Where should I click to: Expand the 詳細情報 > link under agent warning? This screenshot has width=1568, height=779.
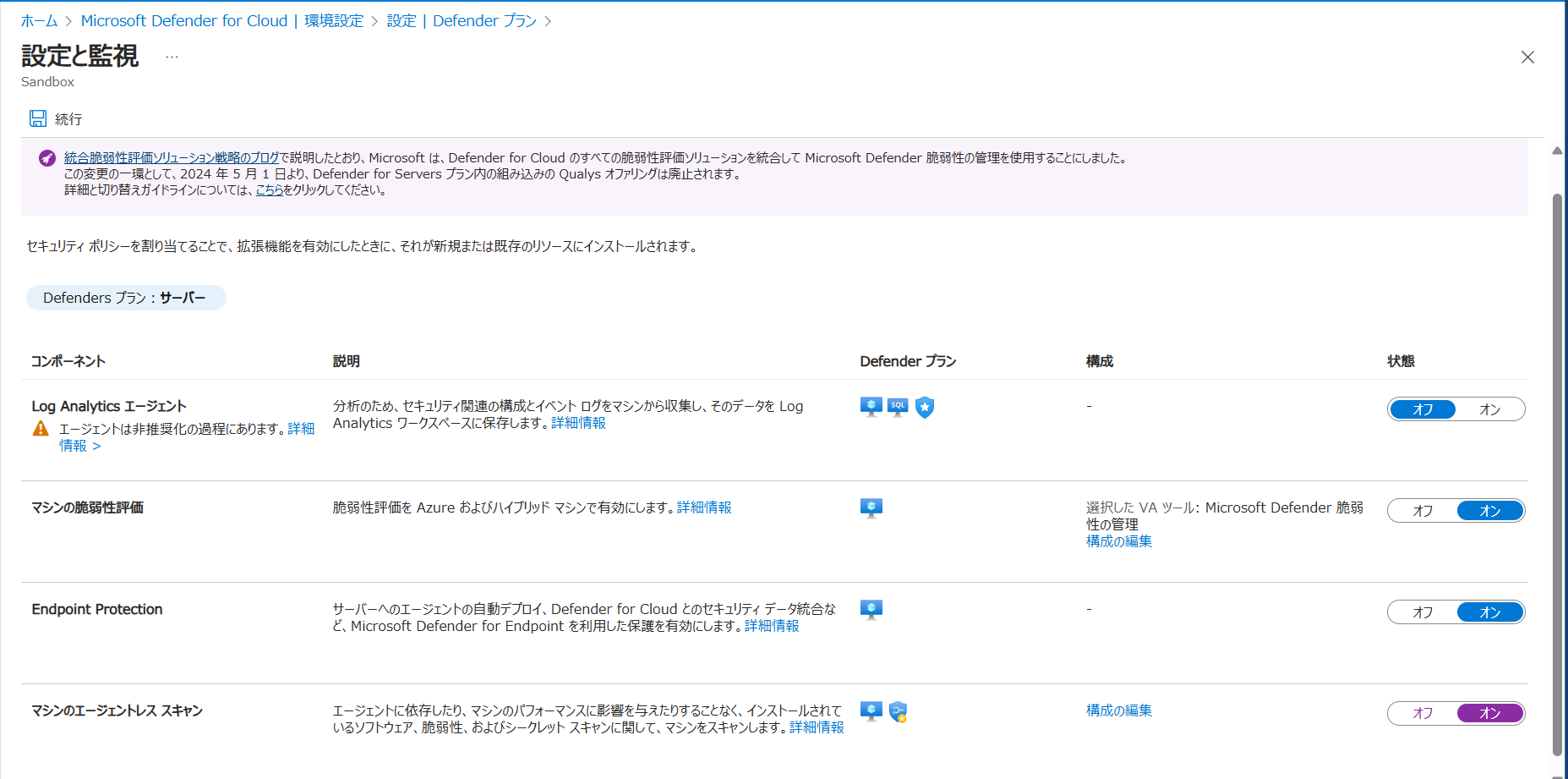79,446
